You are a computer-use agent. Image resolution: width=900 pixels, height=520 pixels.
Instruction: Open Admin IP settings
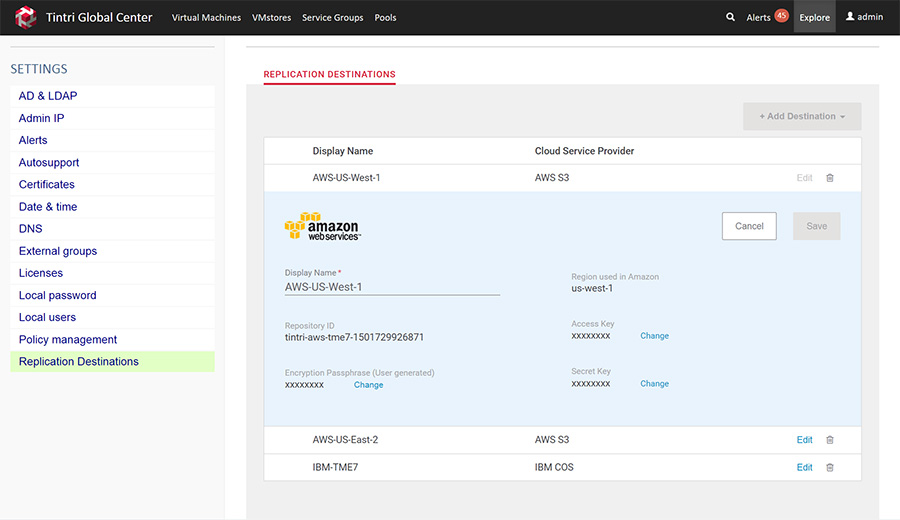112,118
